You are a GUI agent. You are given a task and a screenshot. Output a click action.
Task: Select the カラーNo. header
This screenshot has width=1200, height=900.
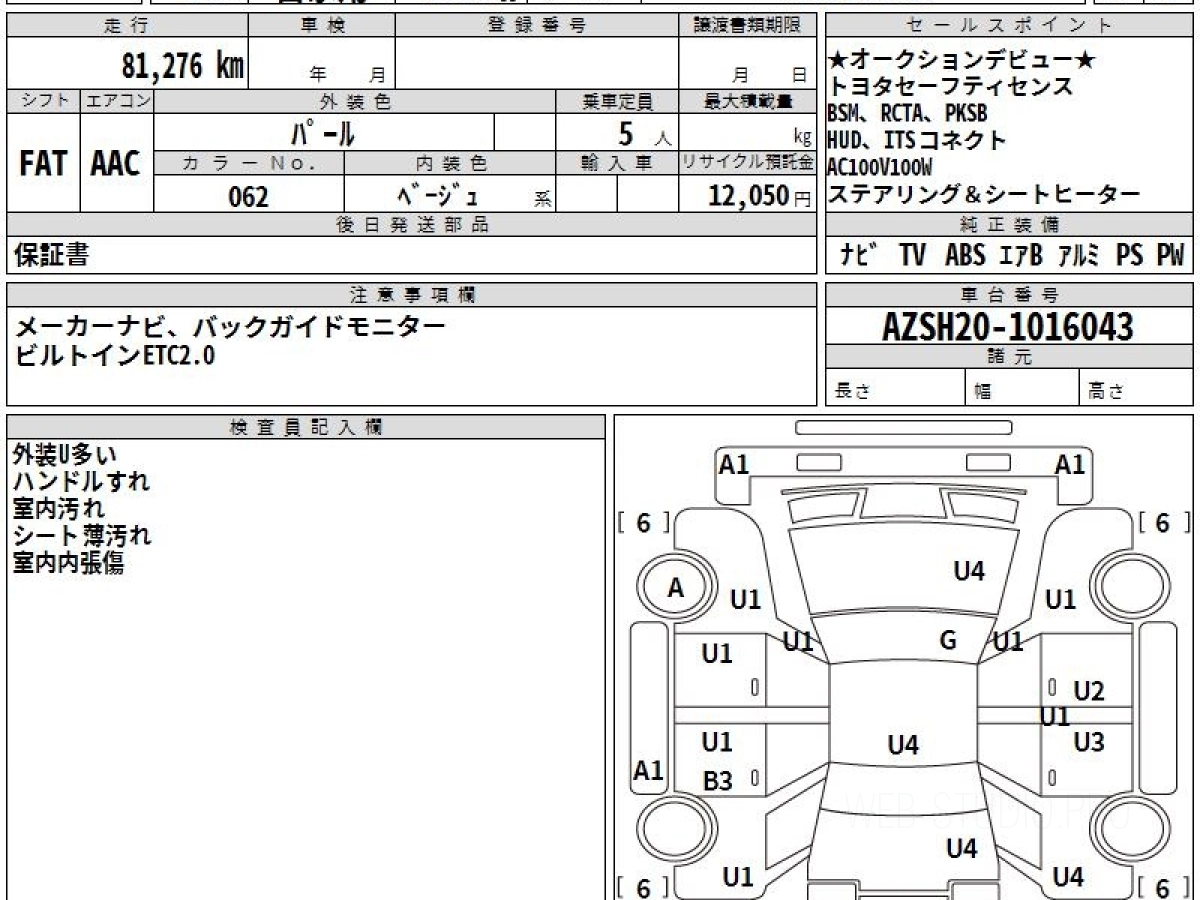click(249, 163)
